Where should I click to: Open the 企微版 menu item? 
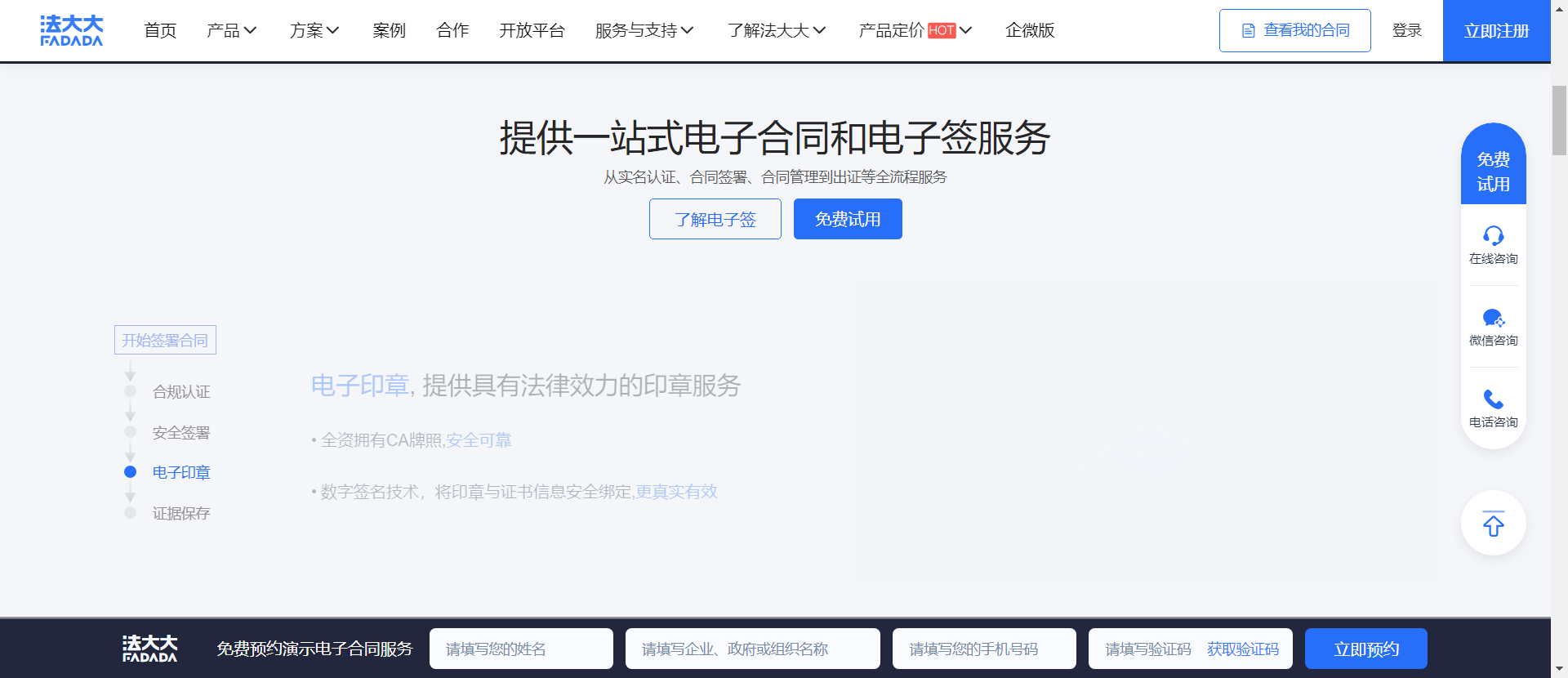[1030, 30]
